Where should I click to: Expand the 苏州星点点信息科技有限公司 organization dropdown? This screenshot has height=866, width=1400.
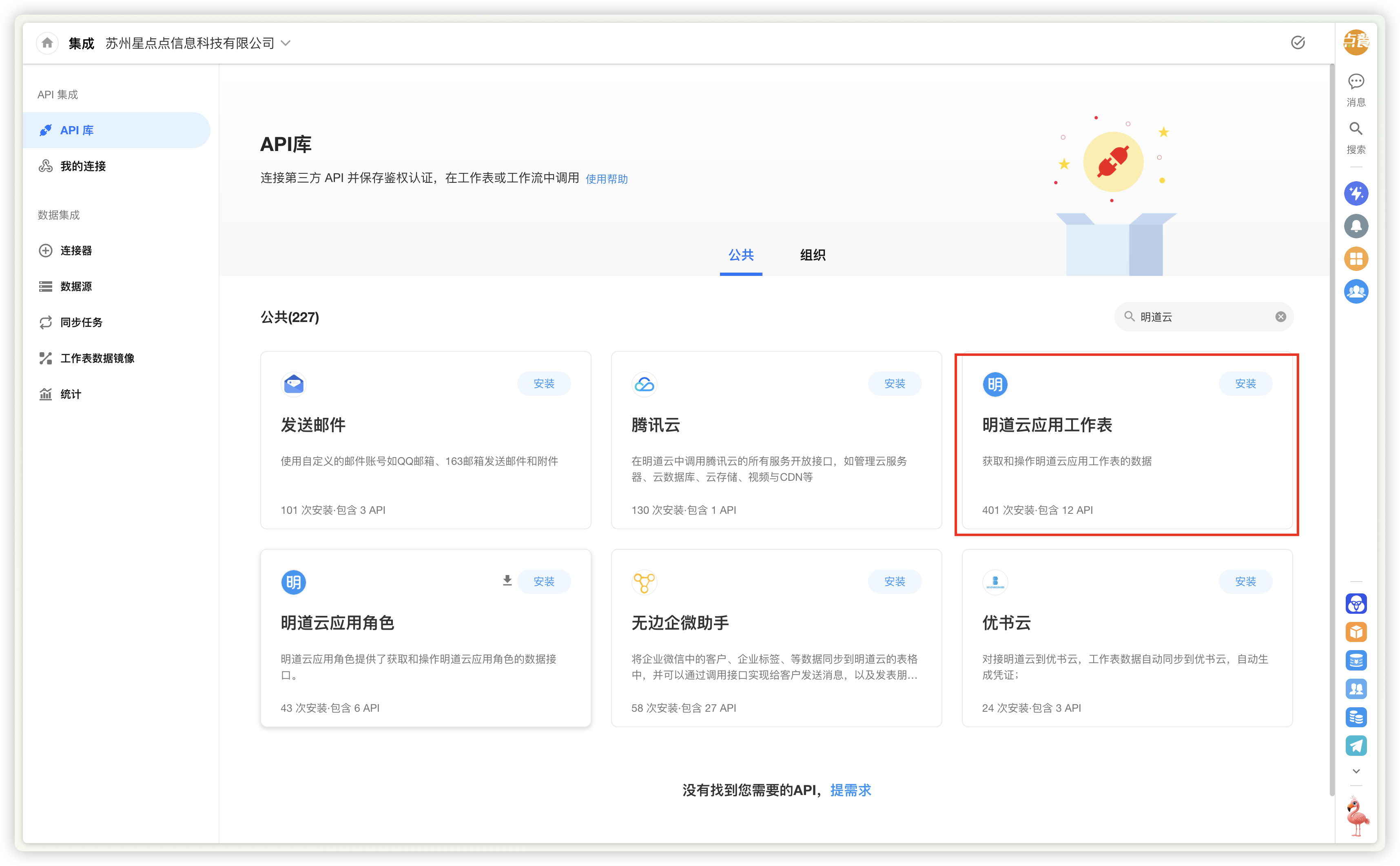click(286, 43)
